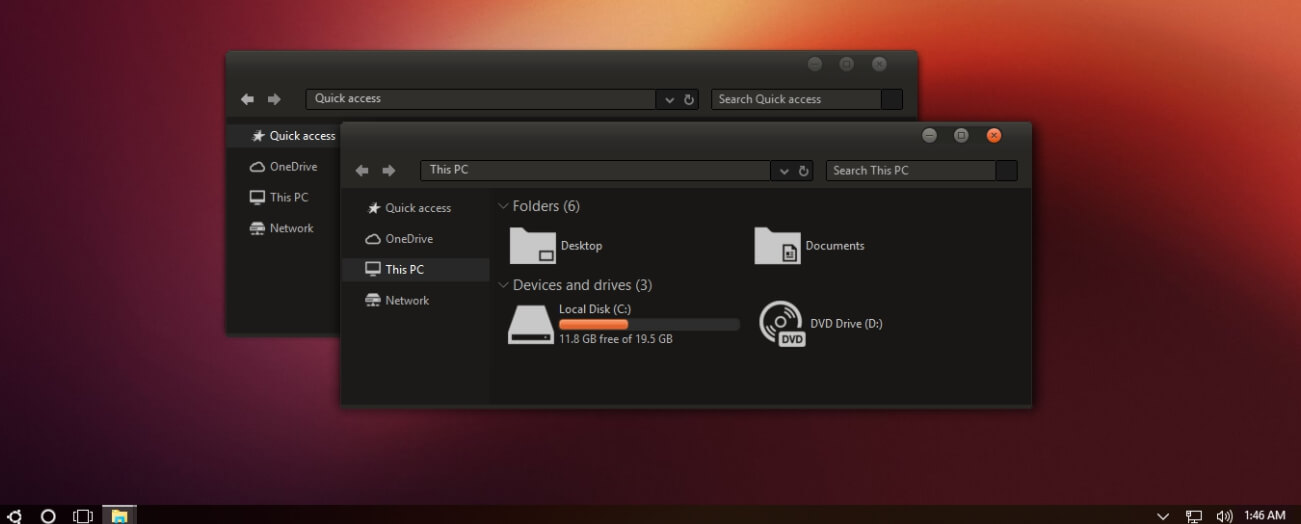The width and height of the screenshot is (1301, 524).
Task: Go back in the Quick access window
Action: [x=247, y=100]
